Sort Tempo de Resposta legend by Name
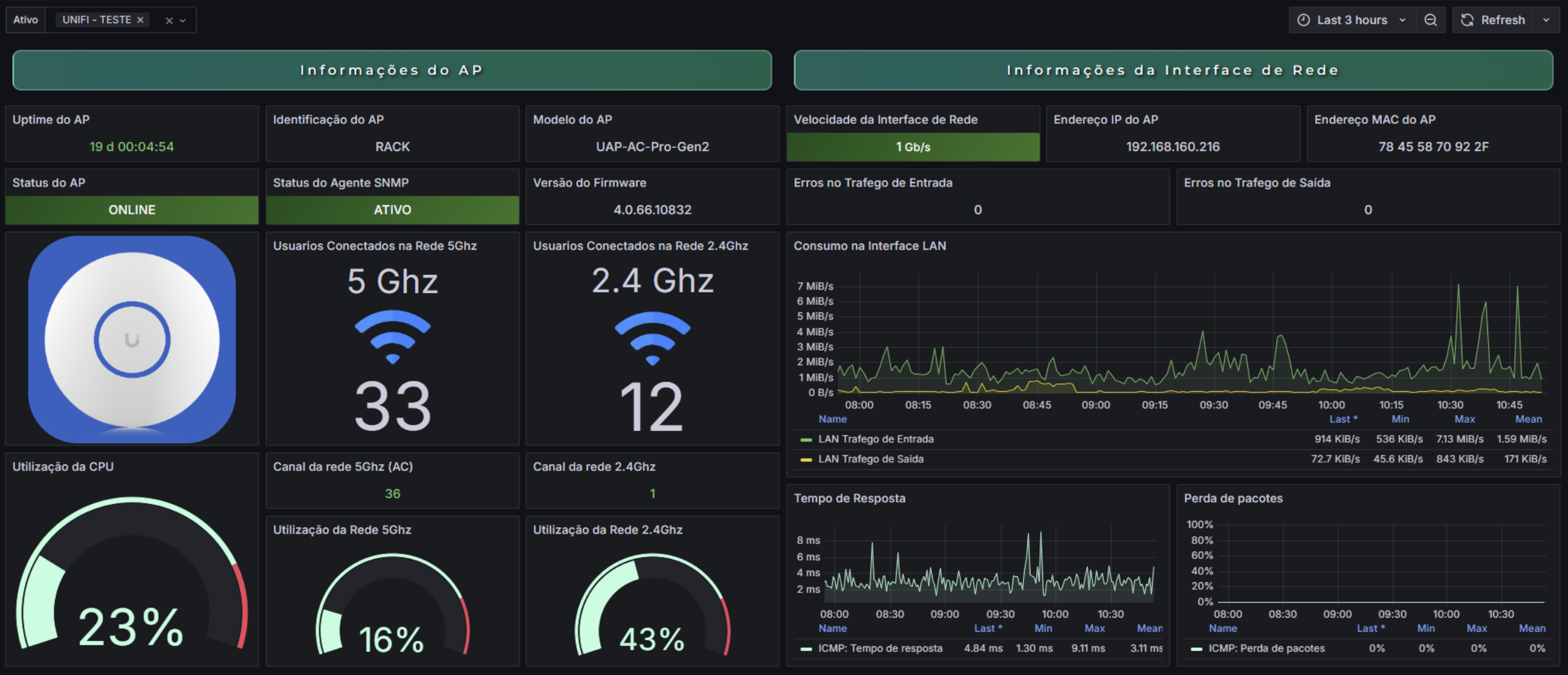 [x=832, y=629]
